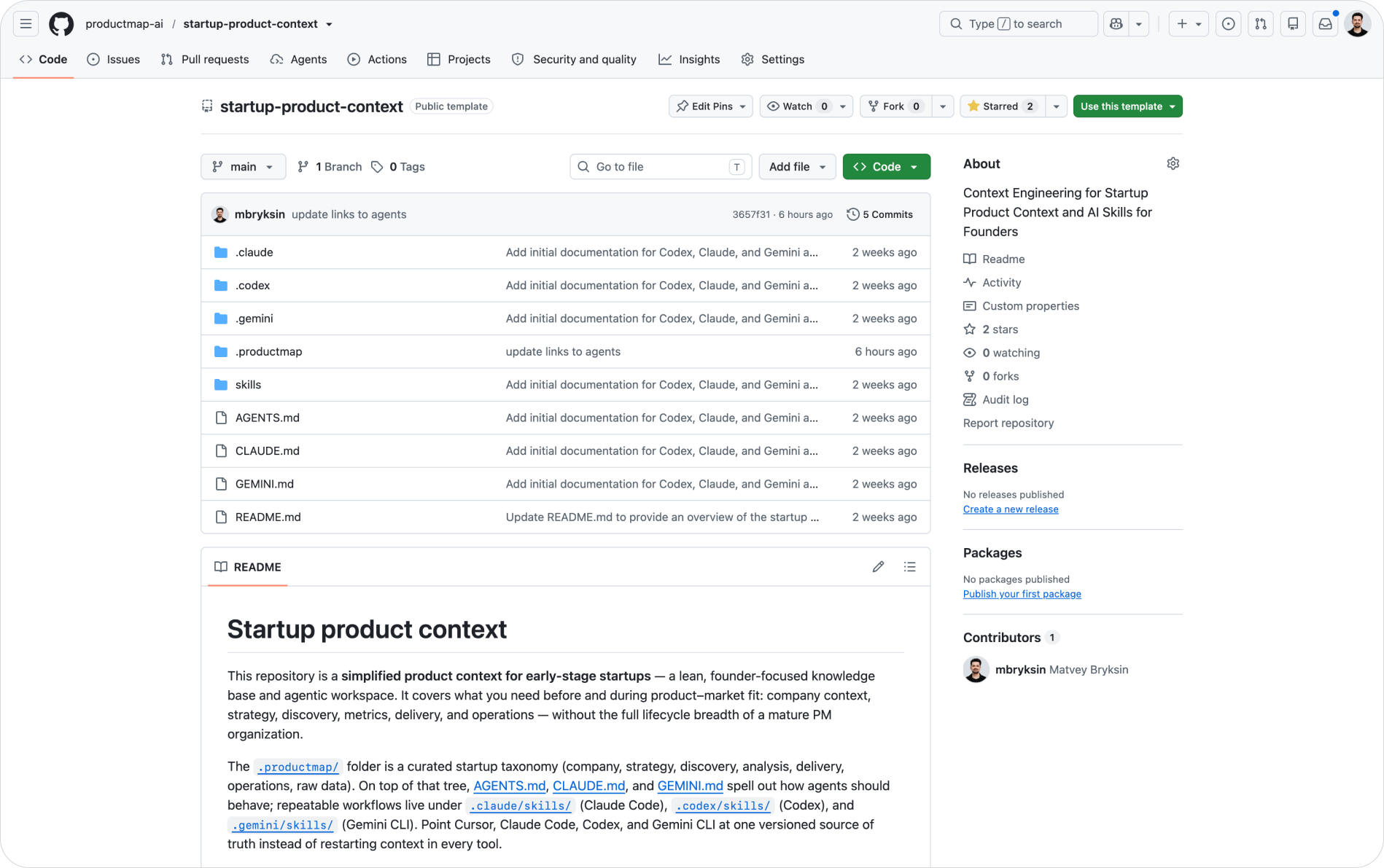Viewport: 1384px width, 868px height.
Task: Switch to the Issues tab
Action: click(x=114, y=59)
